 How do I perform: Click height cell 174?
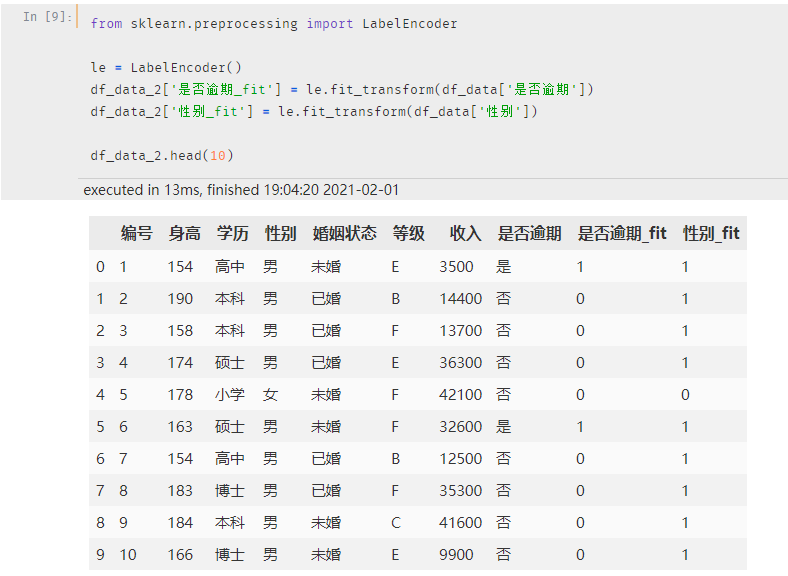pyautogui.click(x=180, y=362)
